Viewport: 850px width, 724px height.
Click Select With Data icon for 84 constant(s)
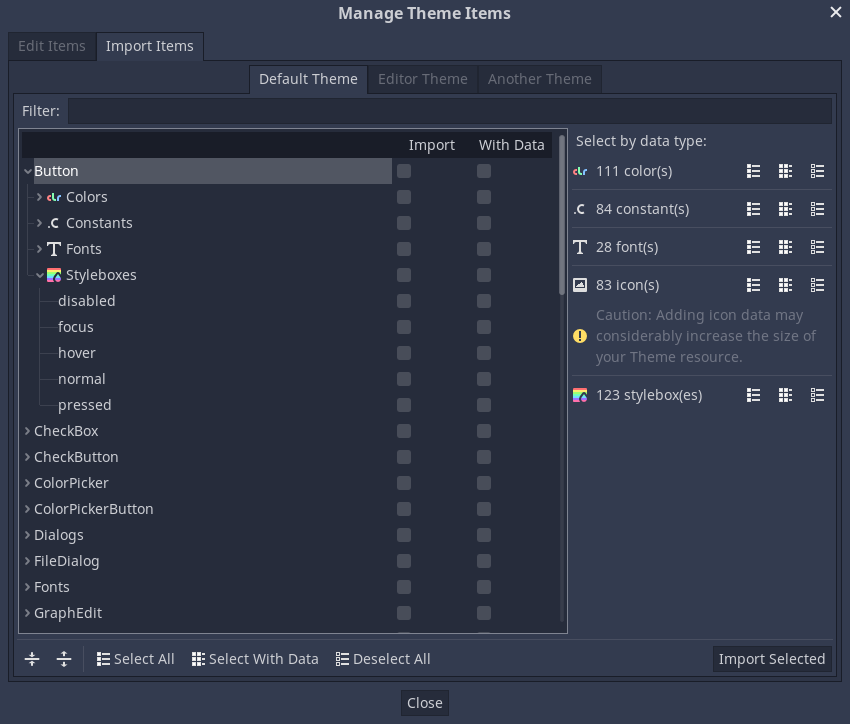(785, 209)
